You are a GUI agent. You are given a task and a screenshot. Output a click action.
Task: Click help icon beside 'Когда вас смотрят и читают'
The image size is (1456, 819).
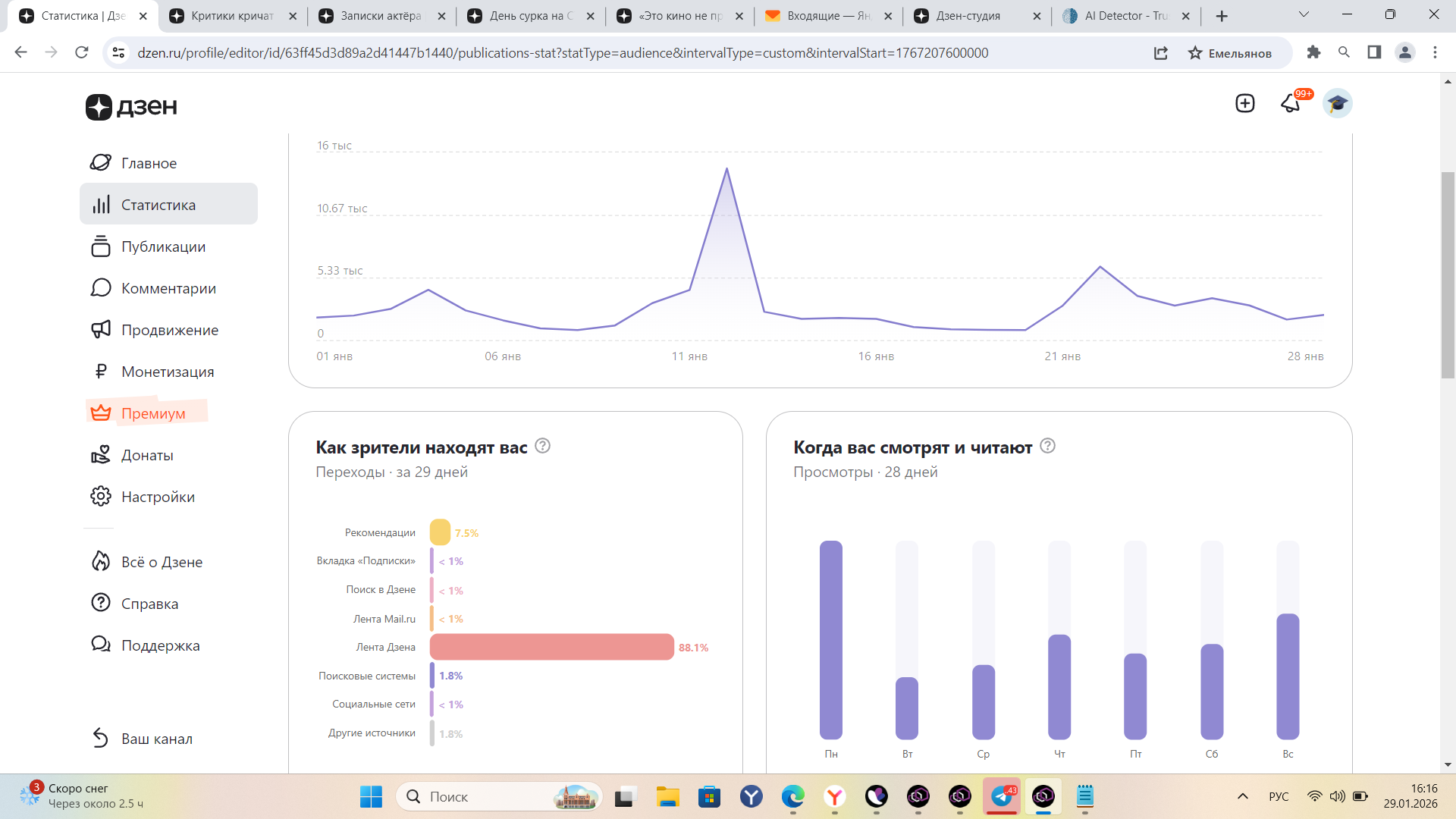1047,446
